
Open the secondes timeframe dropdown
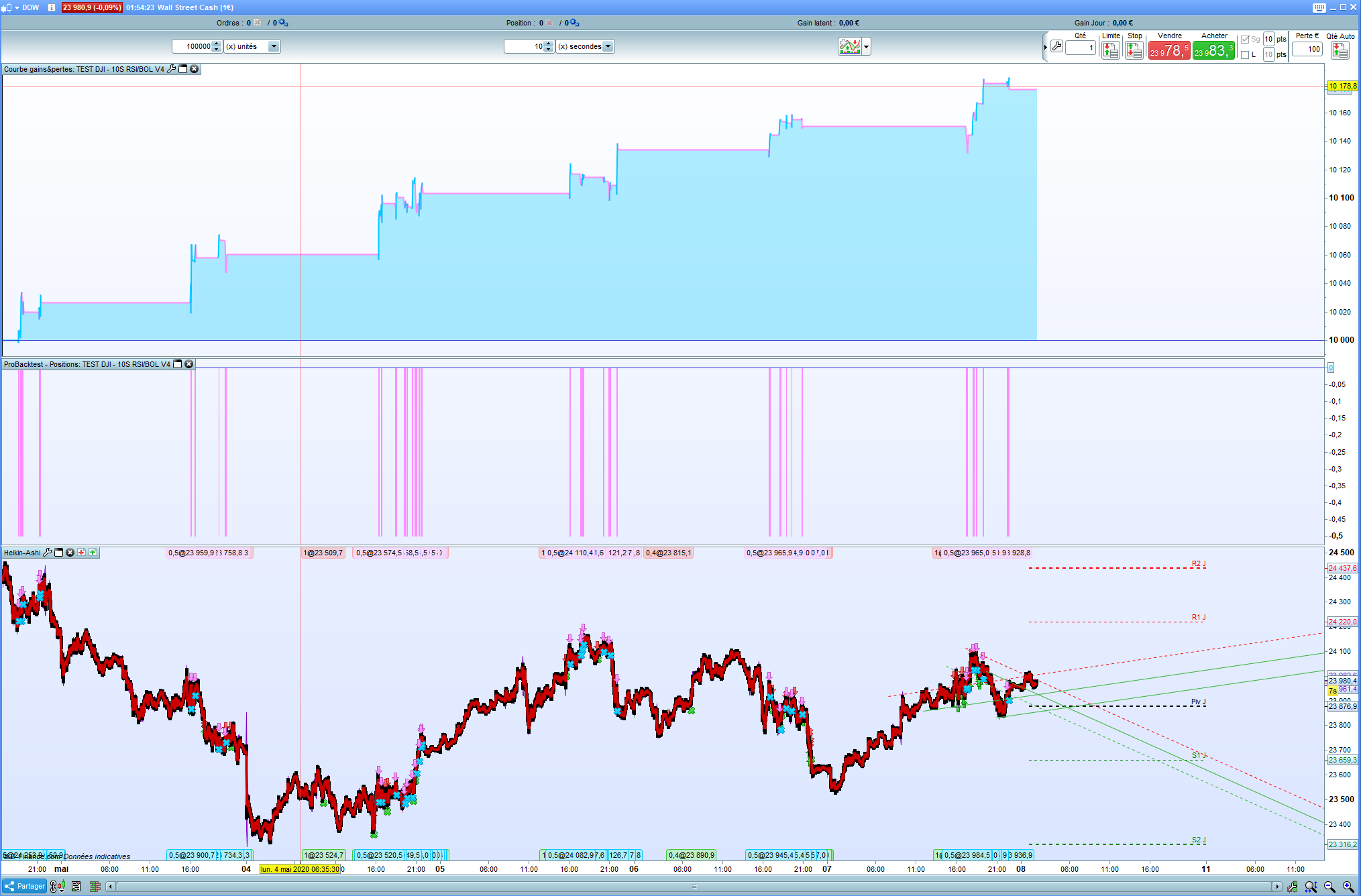(x=608, y=46)
